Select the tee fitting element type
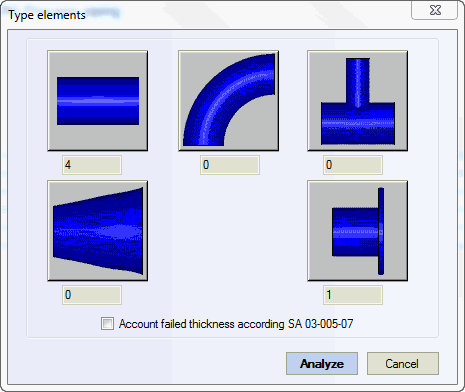The width and height of the screenshot is (465, 392). click(357, 101)
